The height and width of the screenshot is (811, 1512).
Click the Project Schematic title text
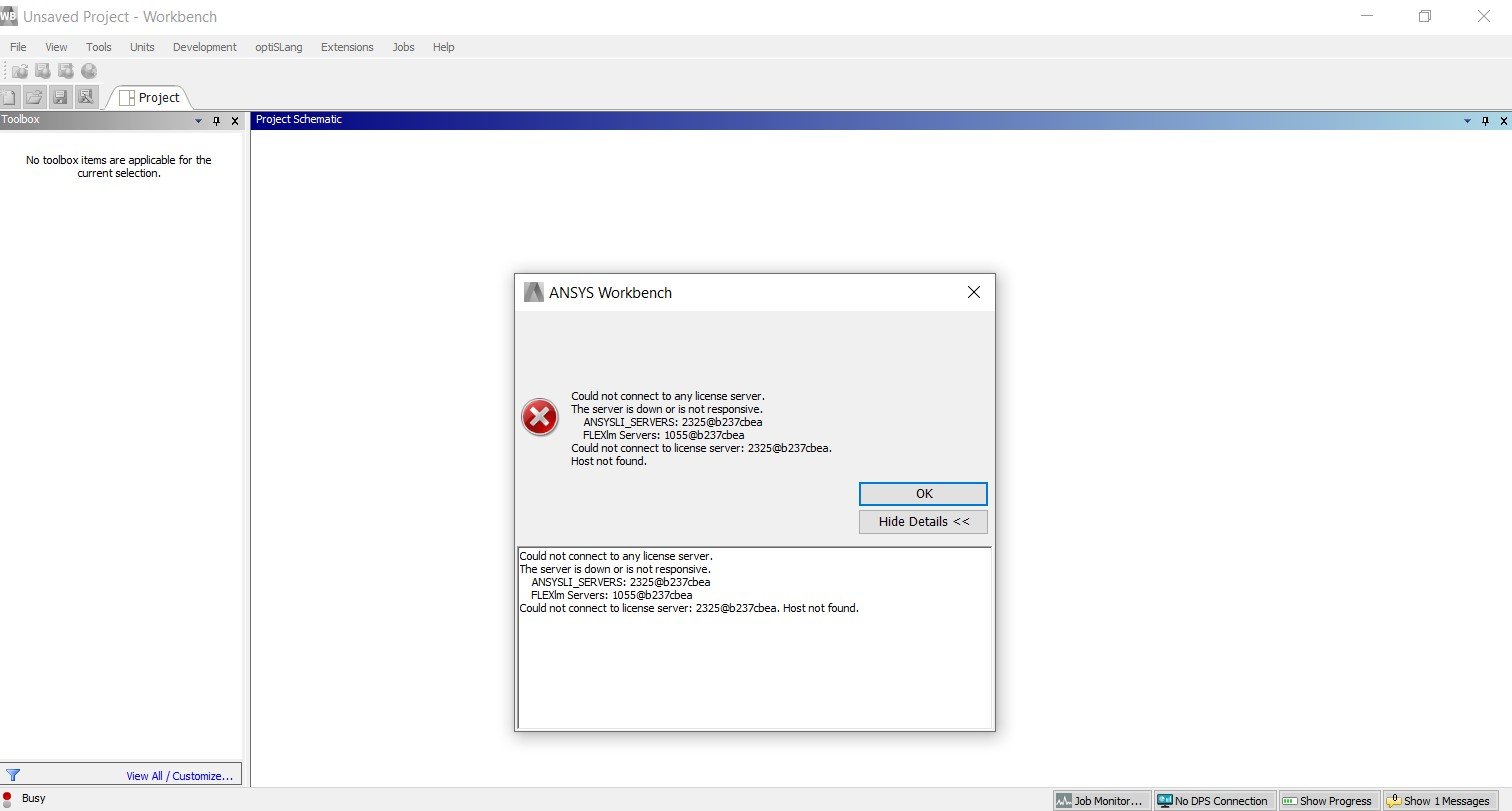click(298, 119)
